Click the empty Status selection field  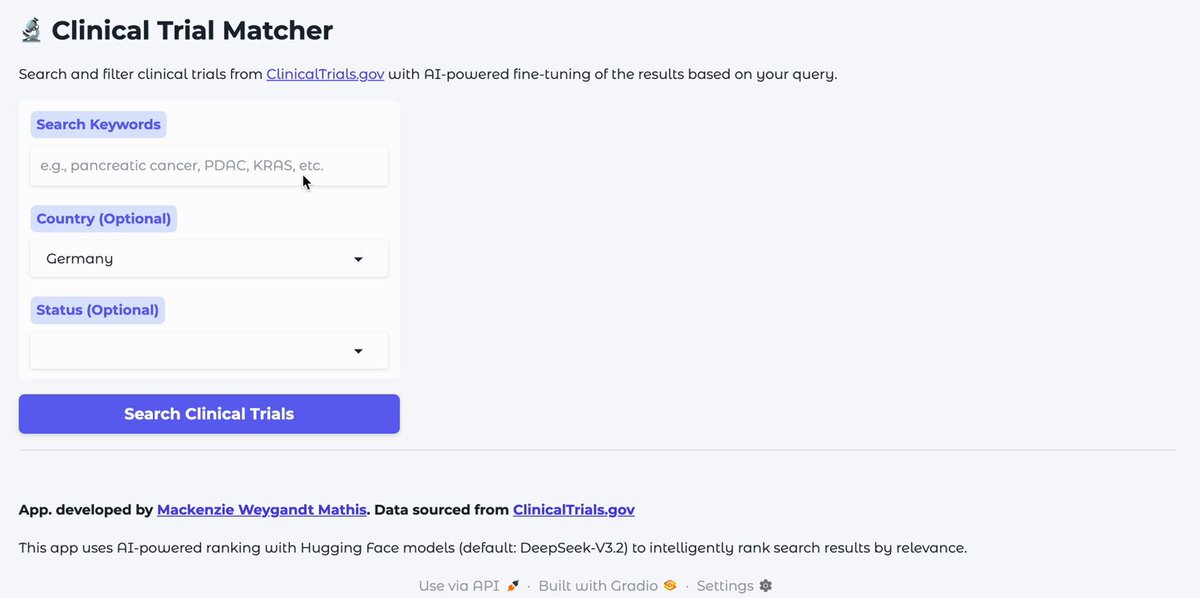tap(209, 351)
